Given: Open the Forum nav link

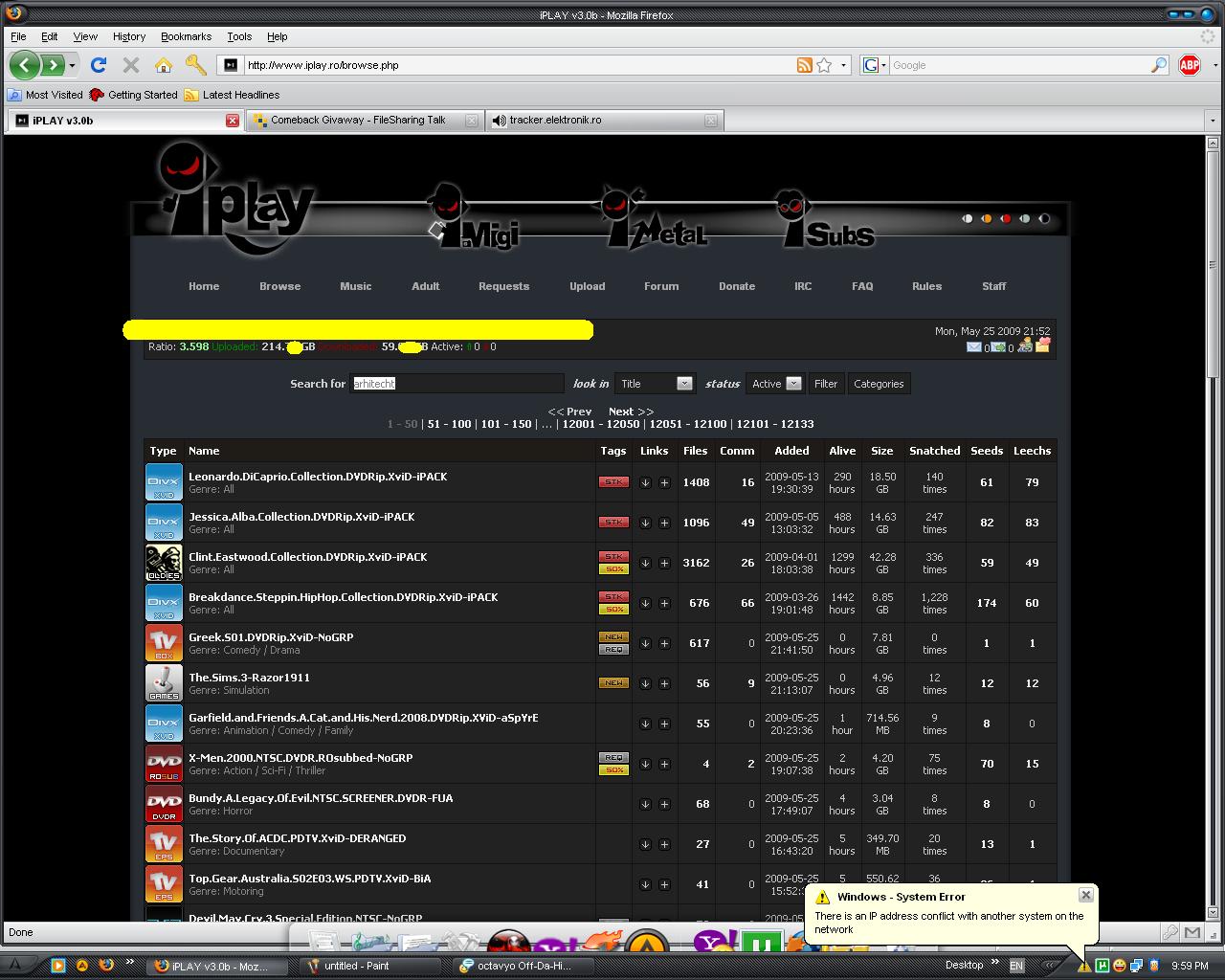Looking at the screenshot, I should pyautogui.click(x=661, y=286).
